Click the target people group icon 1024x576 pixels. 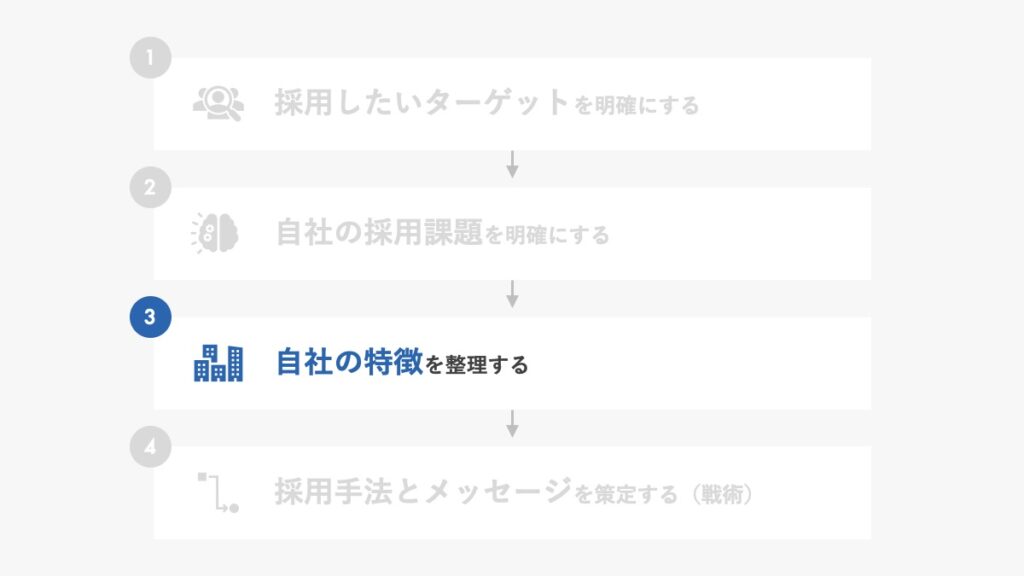click(218, 103)
